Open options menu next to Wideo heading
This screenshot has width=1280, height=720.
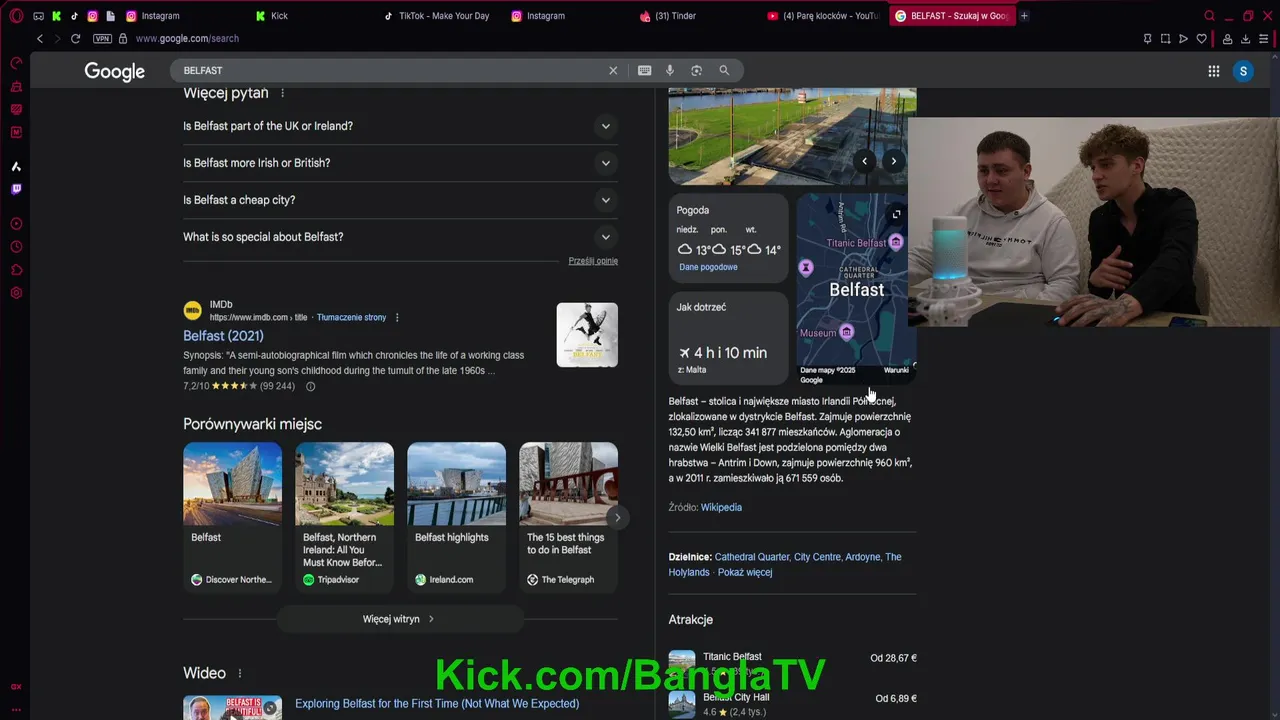(239, 674)
